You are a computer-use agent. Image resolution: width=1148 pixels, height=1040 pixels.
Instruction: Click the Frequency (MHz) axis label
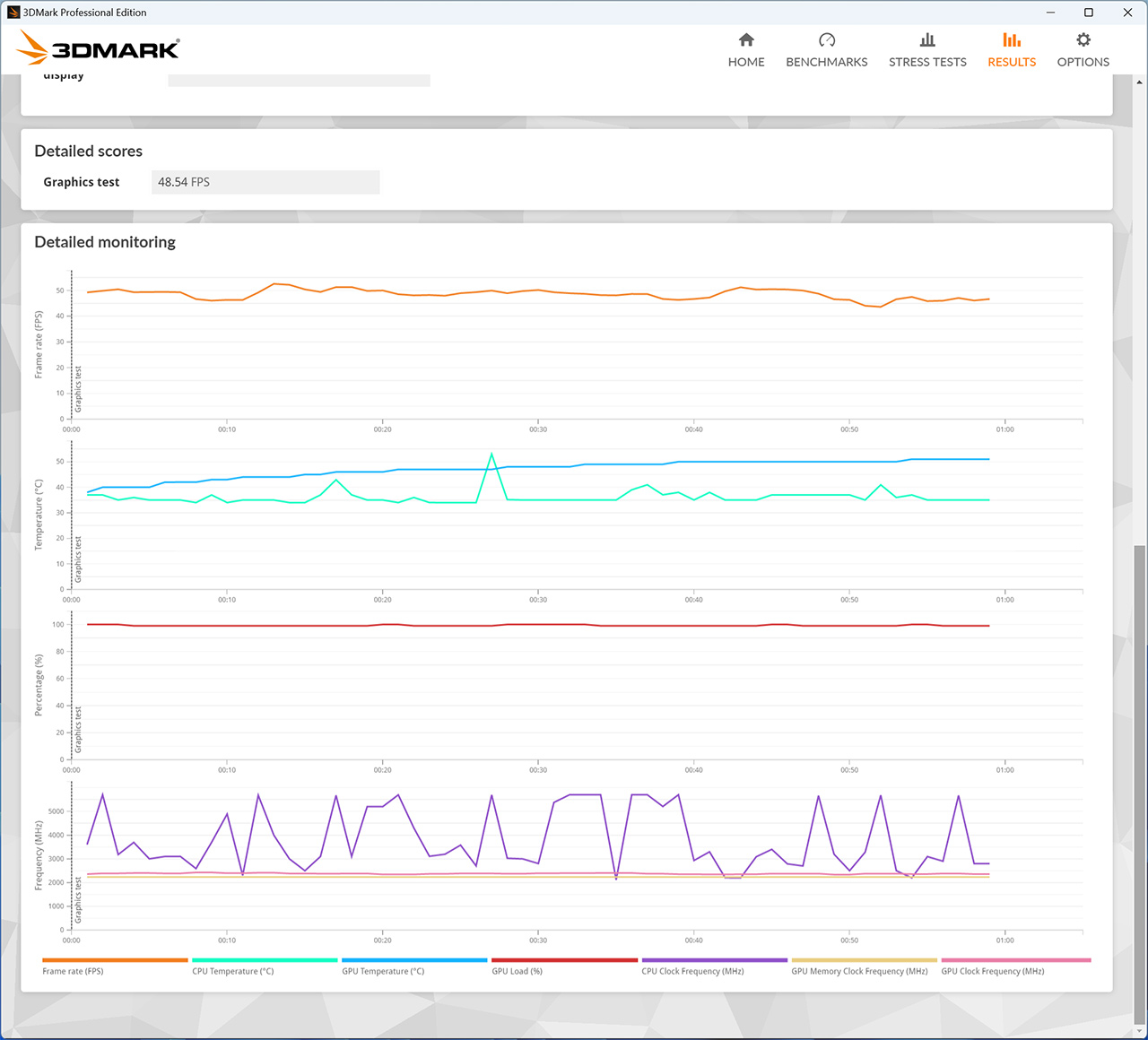[x=39, y=855]
